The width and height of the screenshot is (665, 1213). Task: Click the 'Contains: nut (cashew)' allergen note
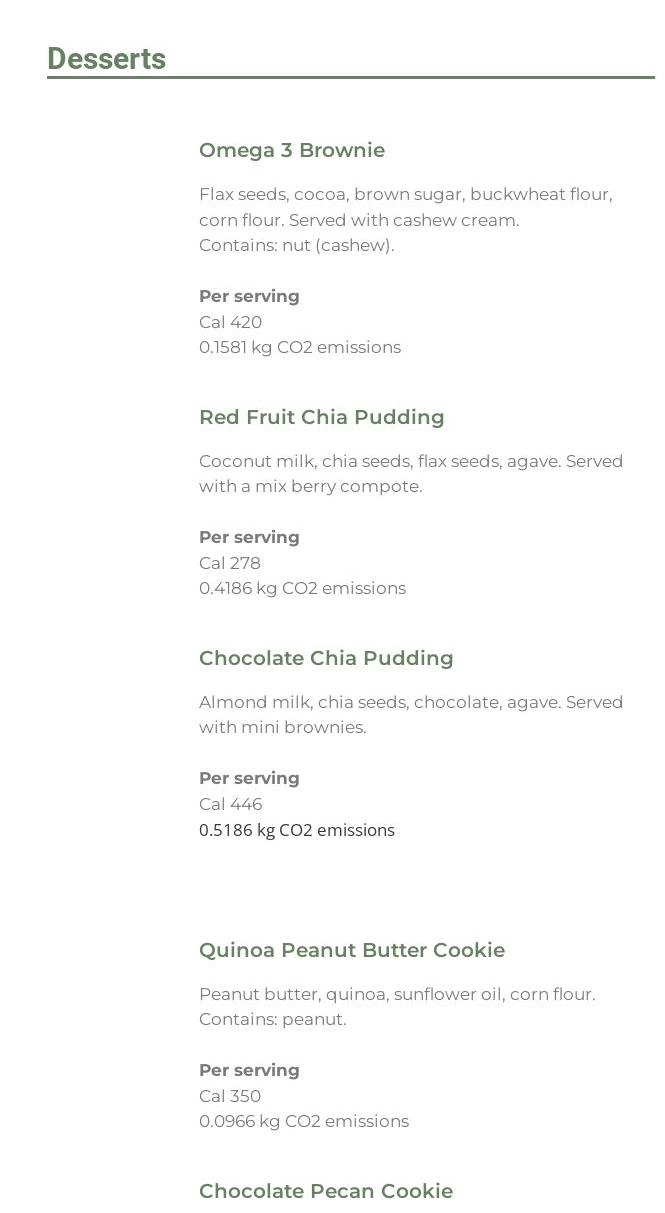(x=296, y=245)
